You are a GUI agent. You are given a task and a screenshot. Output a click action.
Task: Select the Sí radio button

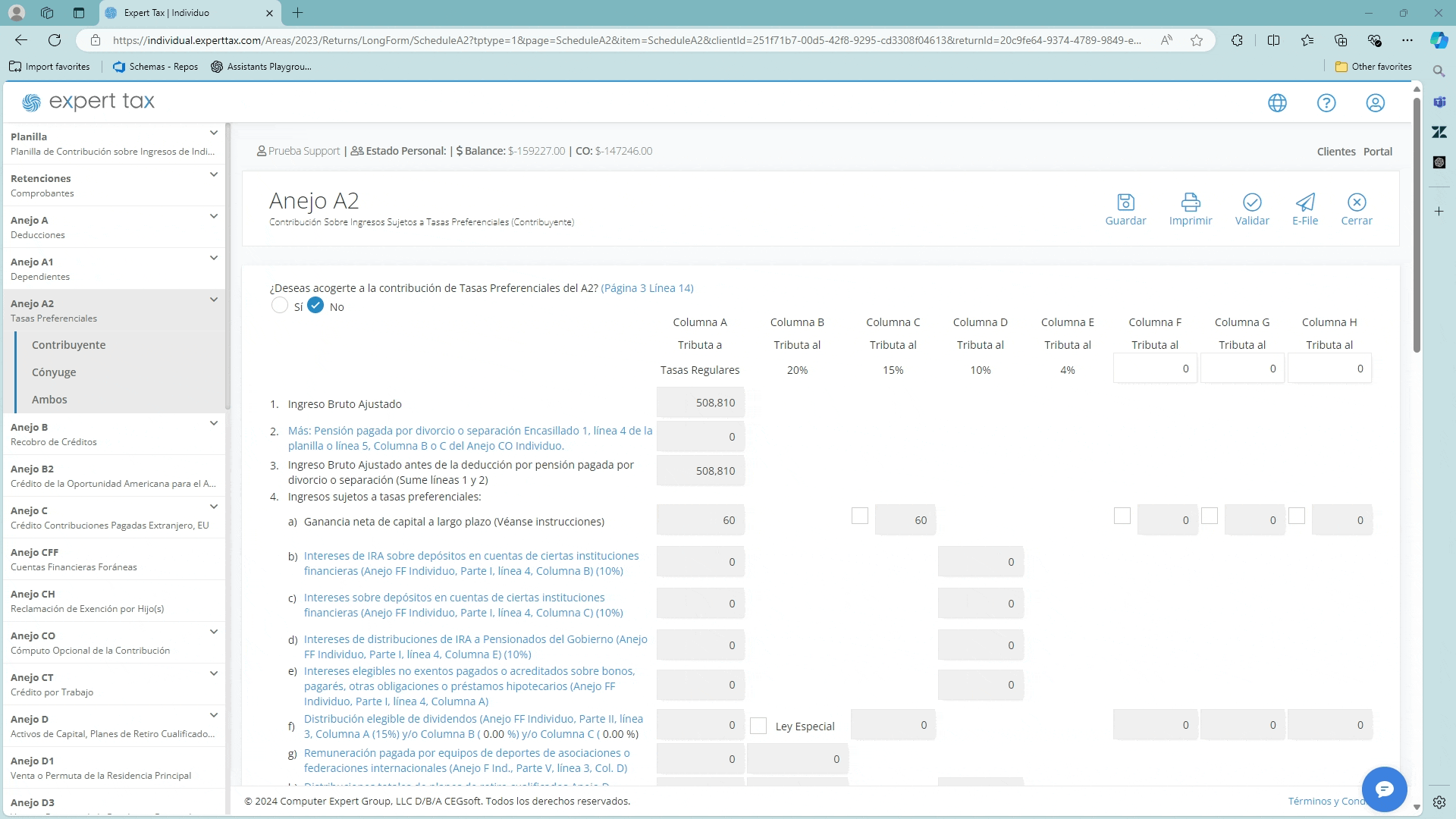coord(280,306)
